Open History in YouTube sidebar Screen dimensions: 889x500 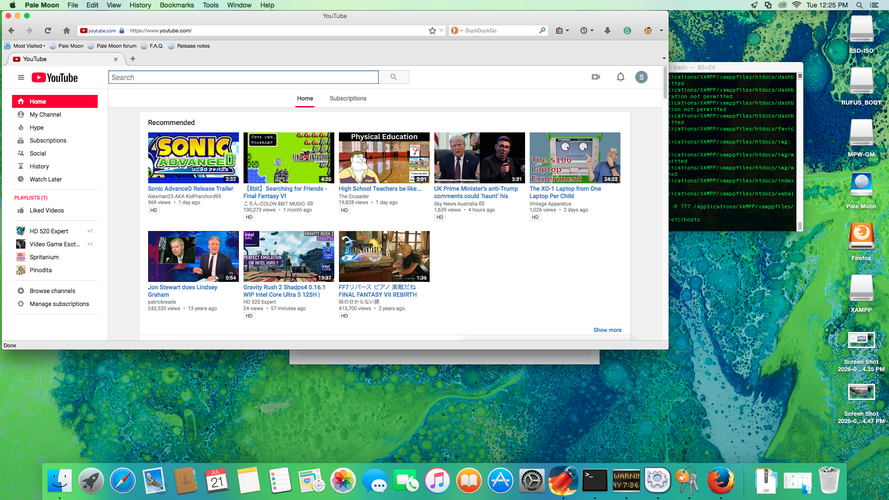pyautogui.click(x=39, y=166)
